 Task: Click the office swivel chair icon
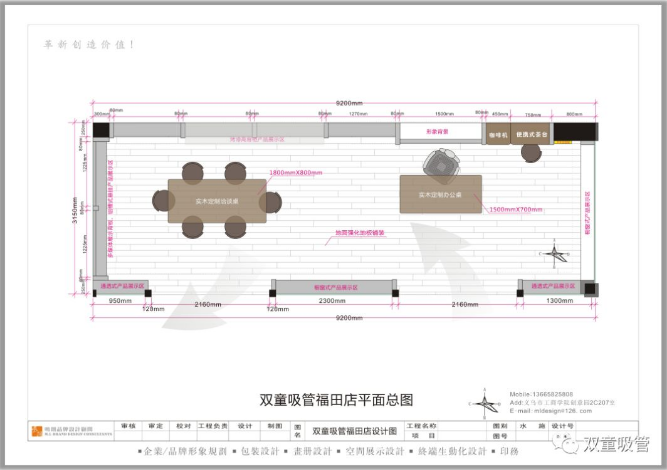(441, 161)
